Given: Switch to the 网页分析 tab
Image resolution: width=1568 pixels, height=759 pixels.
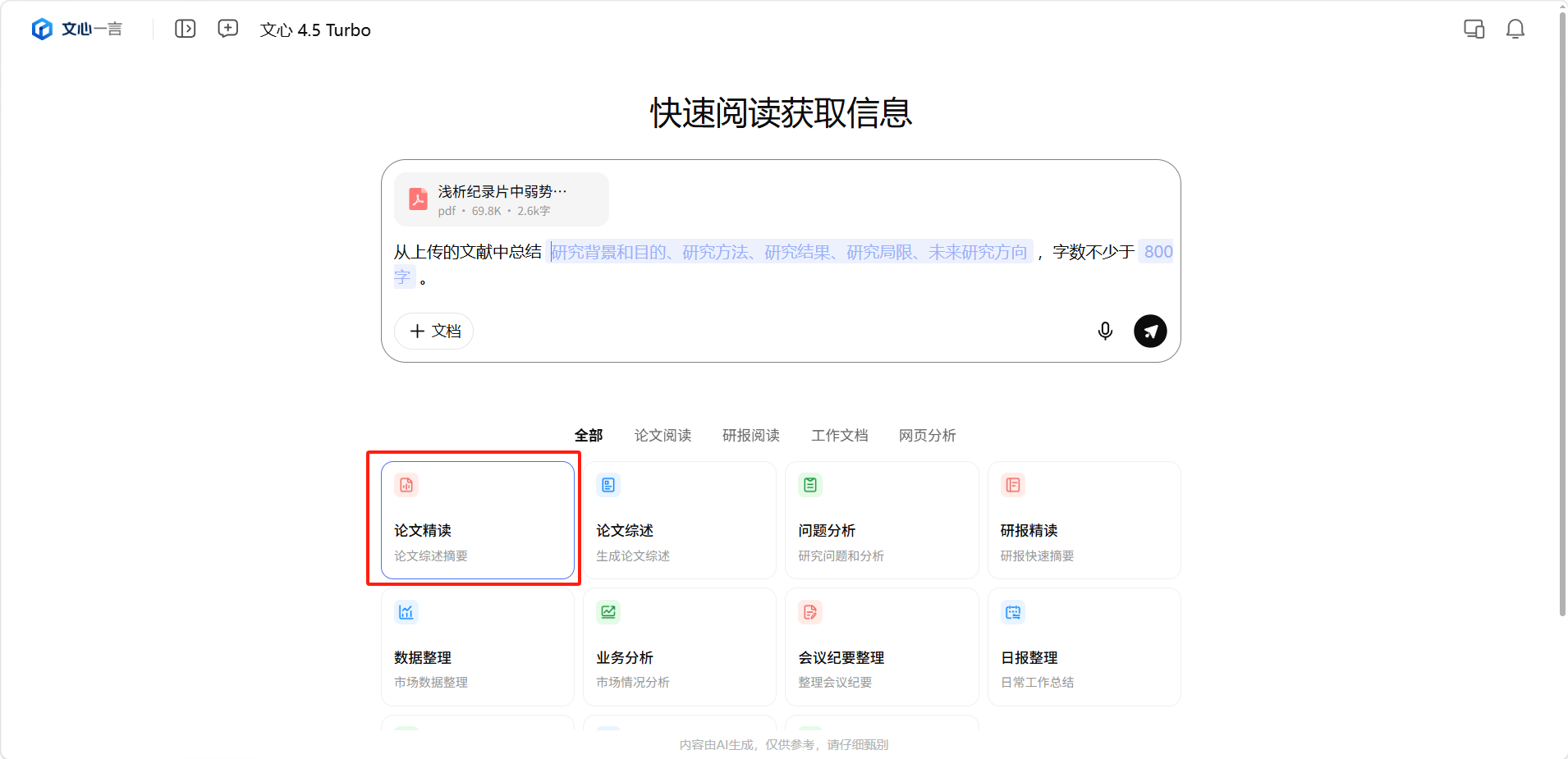Looking at the screenshot, I should point(928,435).
